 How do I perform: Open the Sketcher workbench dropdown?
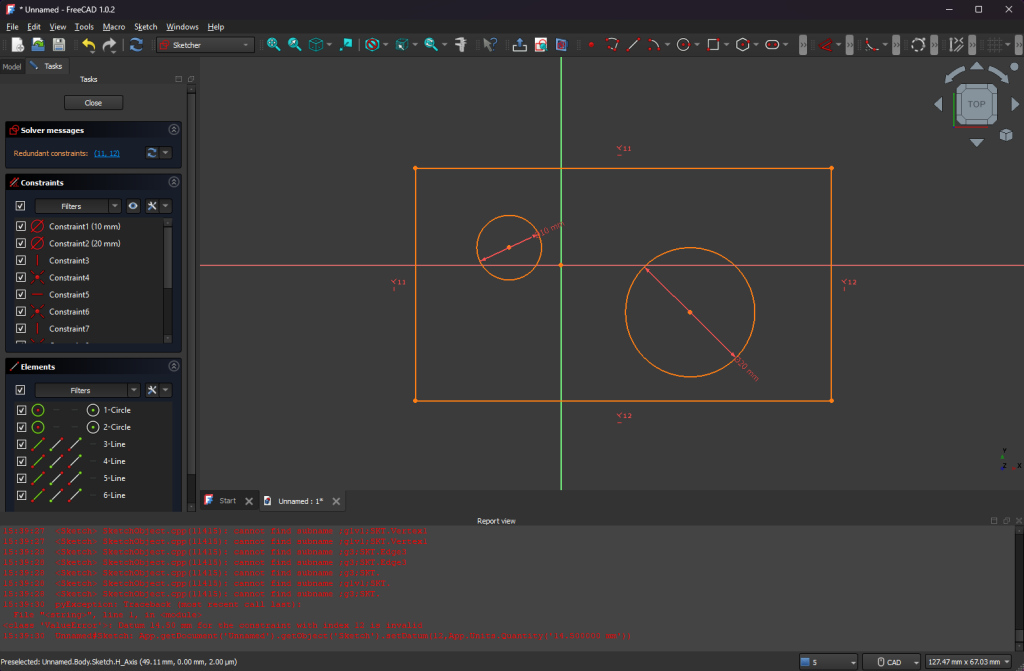point(206,45)
